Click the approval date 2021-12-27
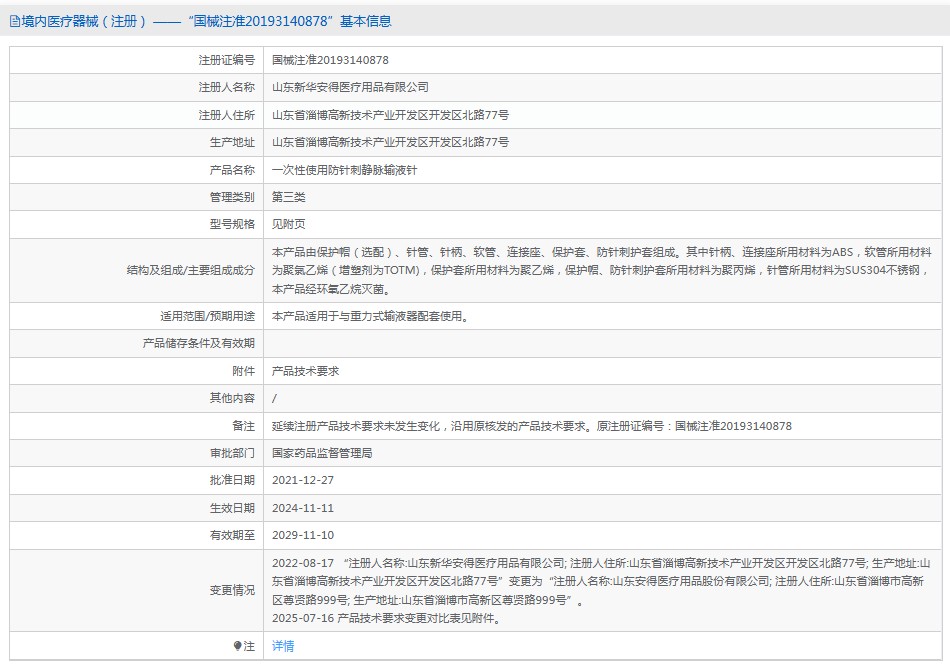 click(x=303, y=480)
